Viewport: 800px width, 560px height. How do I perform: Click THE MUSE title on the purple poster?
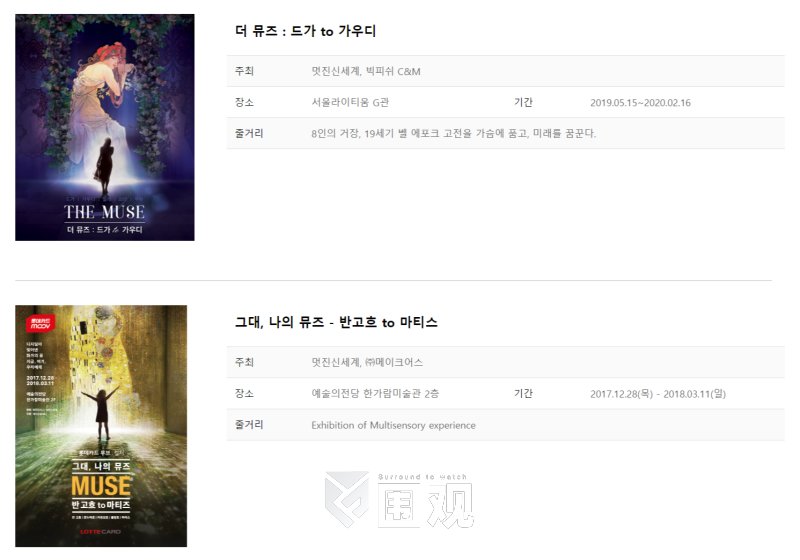pyautogui.click(x=105, y=212)
